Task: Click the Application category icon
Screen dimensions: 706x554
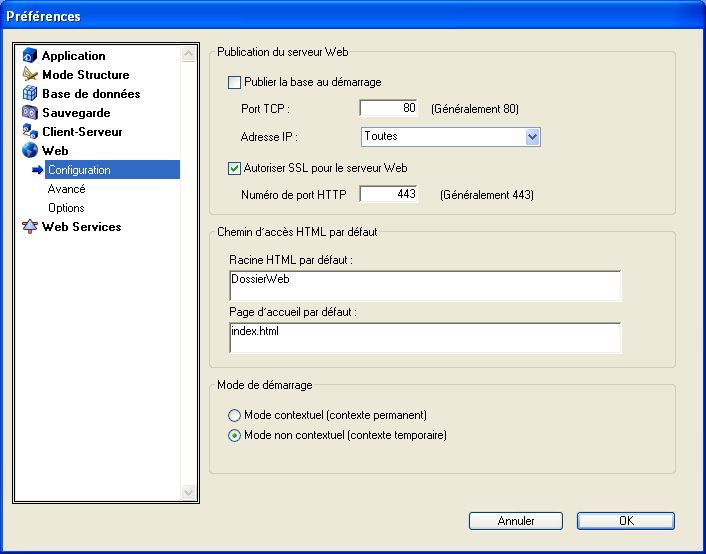Action: point(30,56)
